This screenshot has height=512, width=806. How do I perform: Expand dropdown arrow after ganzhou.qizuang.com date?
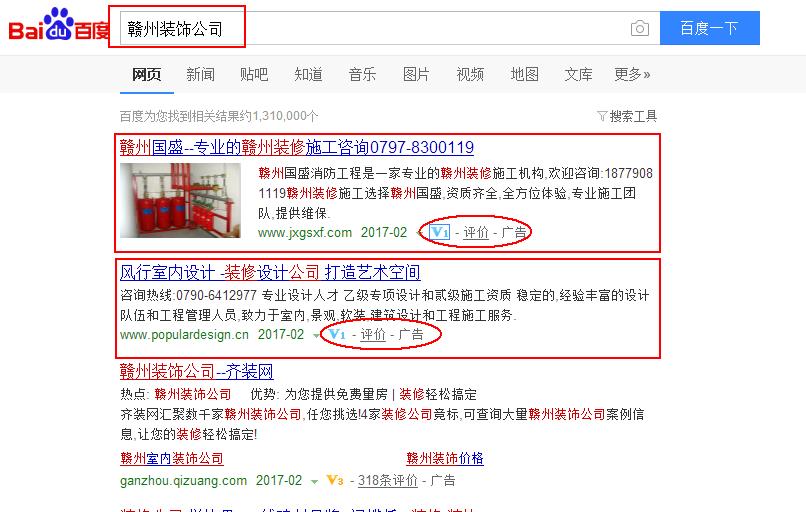tap(314, 482)
